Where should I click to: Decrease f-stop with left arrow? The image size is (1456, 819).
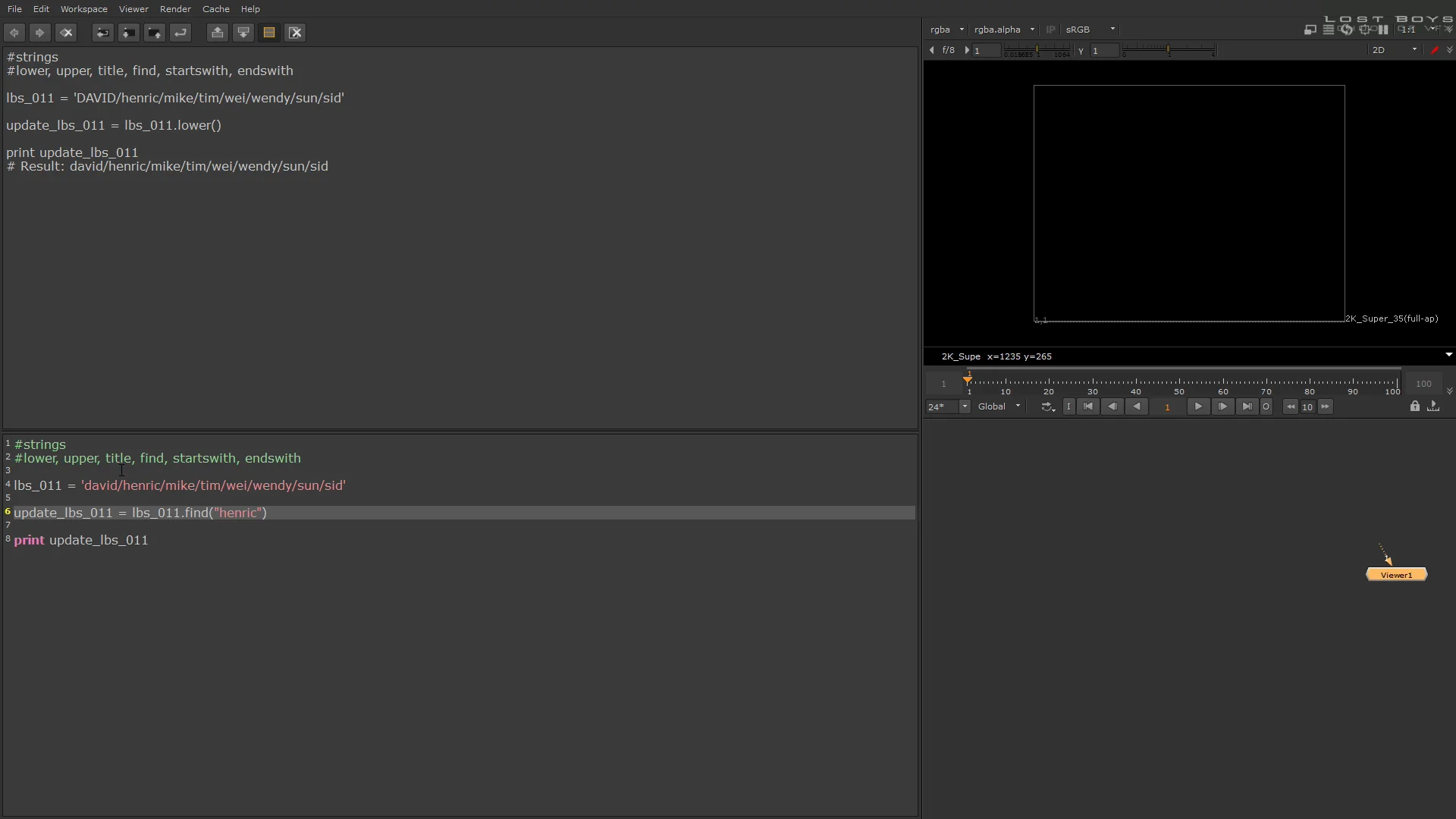tap(932, 50)
